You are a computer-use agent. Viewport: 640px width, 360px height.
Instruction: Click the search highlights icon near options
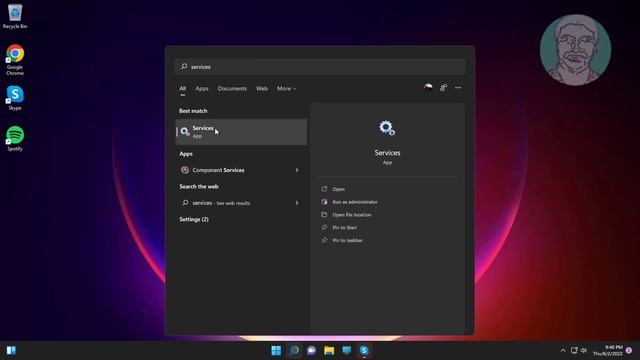point(428,87)
